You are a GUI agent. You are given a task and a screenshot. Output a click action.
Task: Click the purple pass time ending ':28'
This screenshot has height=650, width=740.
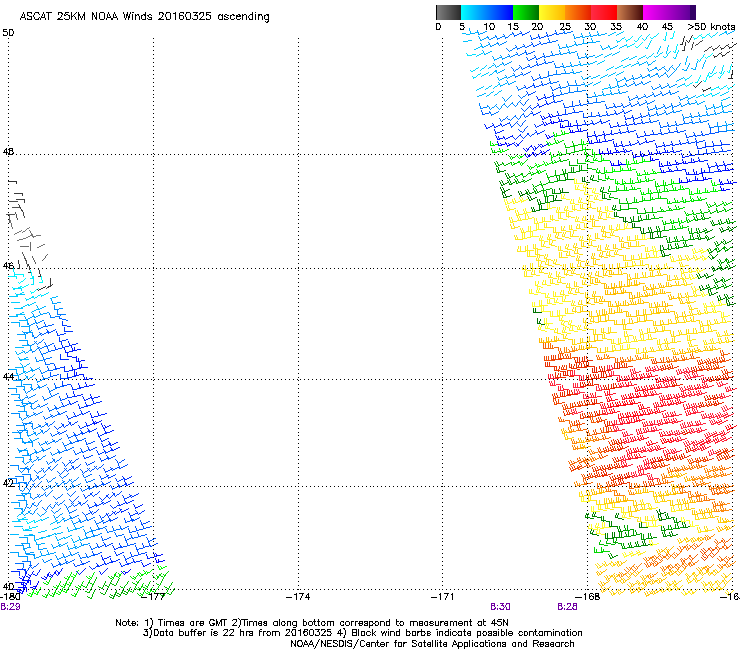(567, 607)
